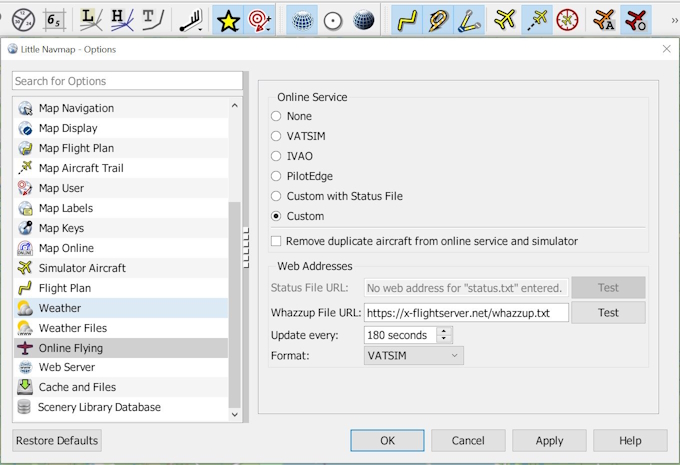This screenshot has height=465, width=680.
Task: Toggle online aircraft (O) display icon
Action: pos(635,20)
